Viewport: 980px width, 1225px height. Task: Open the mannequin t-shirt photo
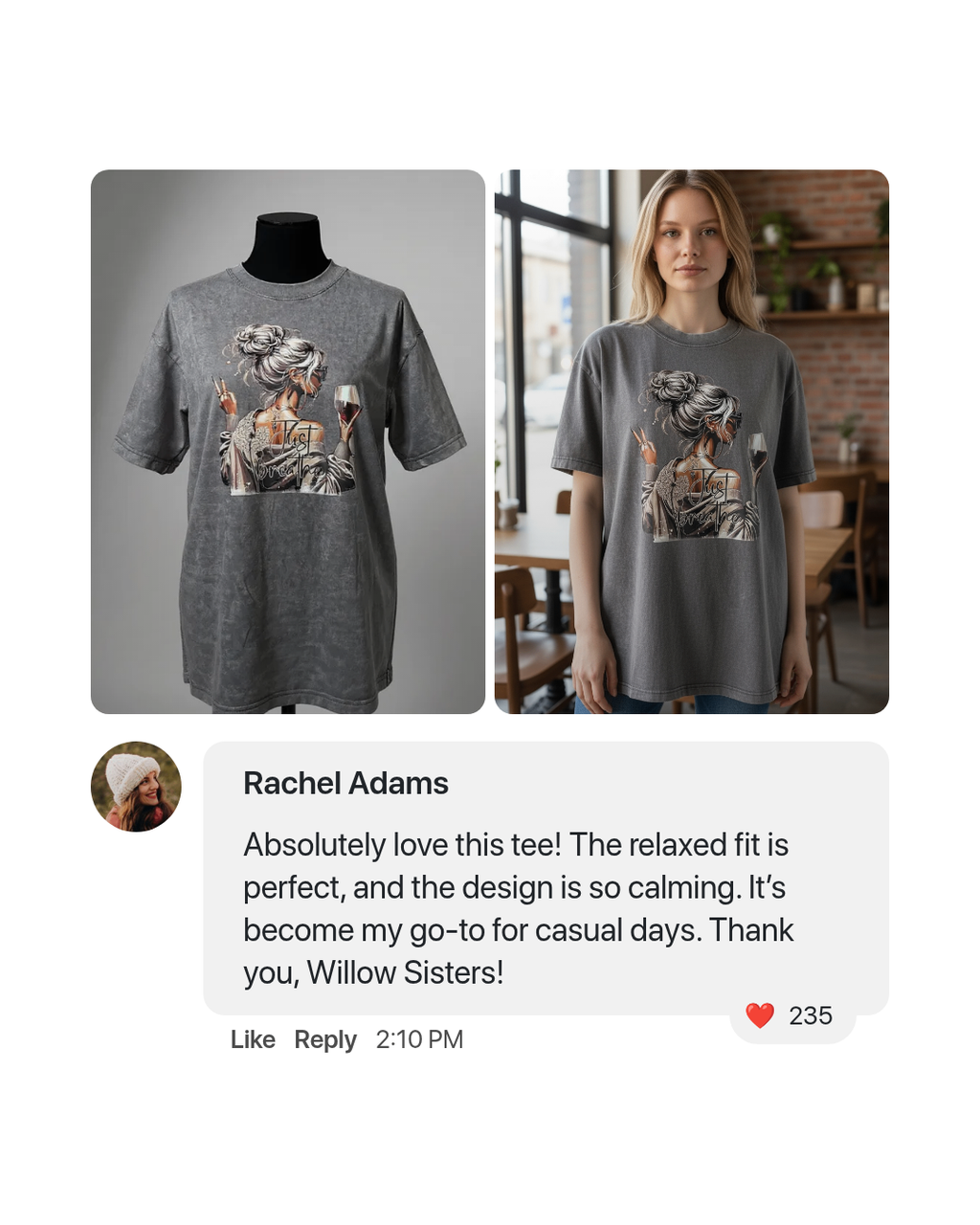(x=288, y=441)
